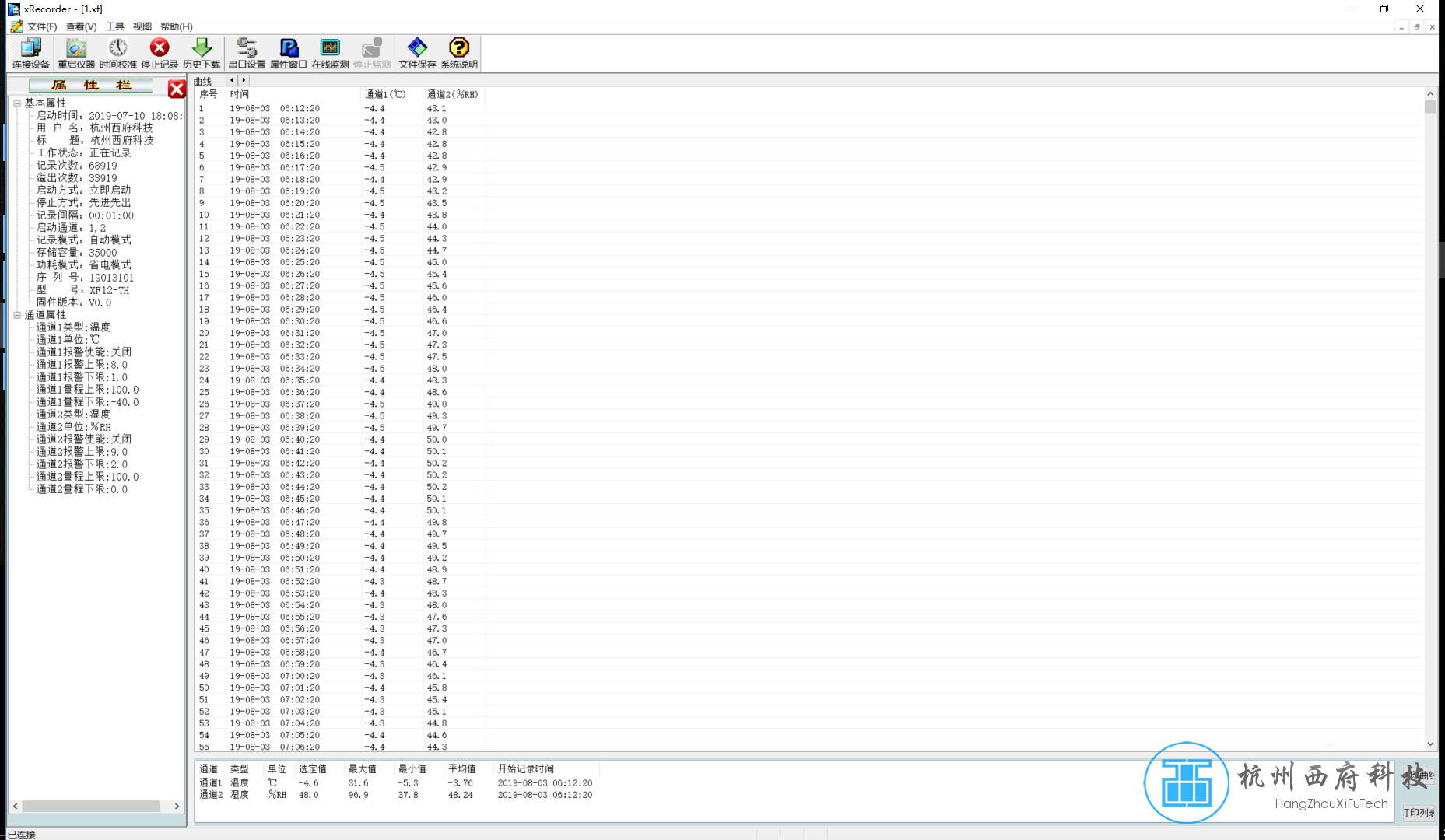Open the 工具 menu
The height and width of the screenshot is (840, 1445).
pos(115,26)
